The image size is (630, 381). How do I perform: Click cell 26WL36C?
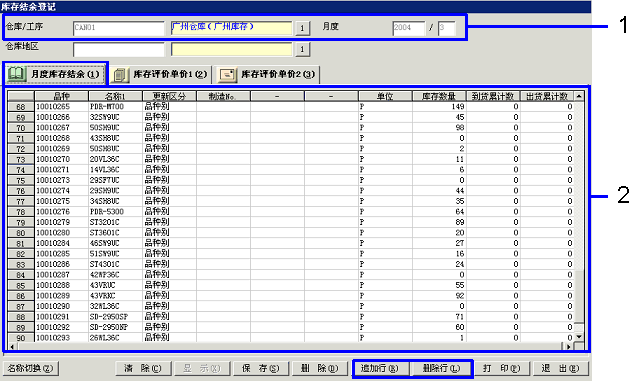(115, 338)
